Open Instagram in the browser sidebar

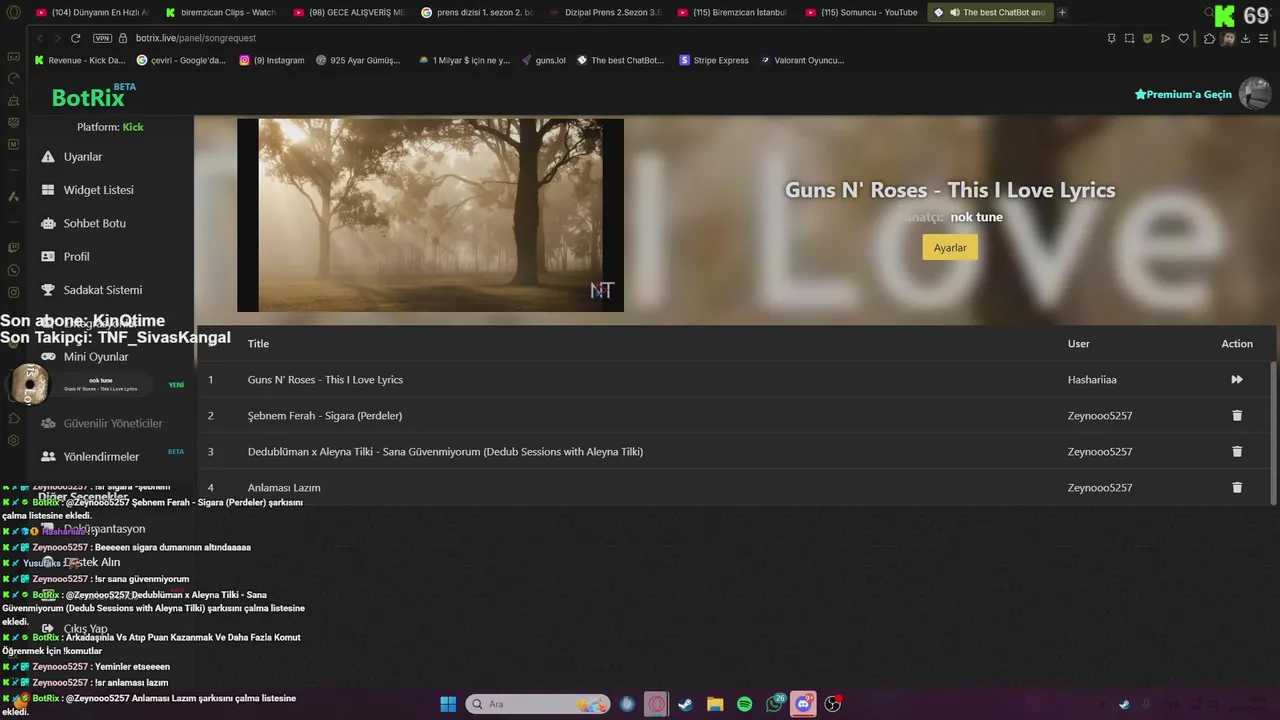click(13, 293)
